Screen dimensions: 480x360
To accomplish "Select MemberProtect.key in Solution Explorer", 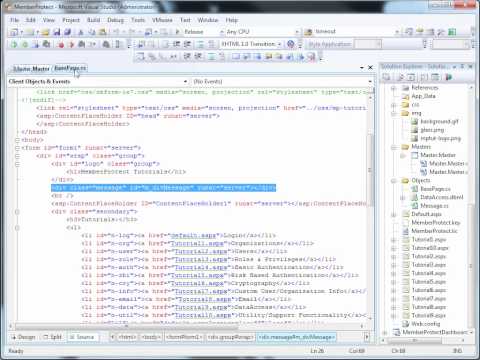I will [x=436, y=222].
